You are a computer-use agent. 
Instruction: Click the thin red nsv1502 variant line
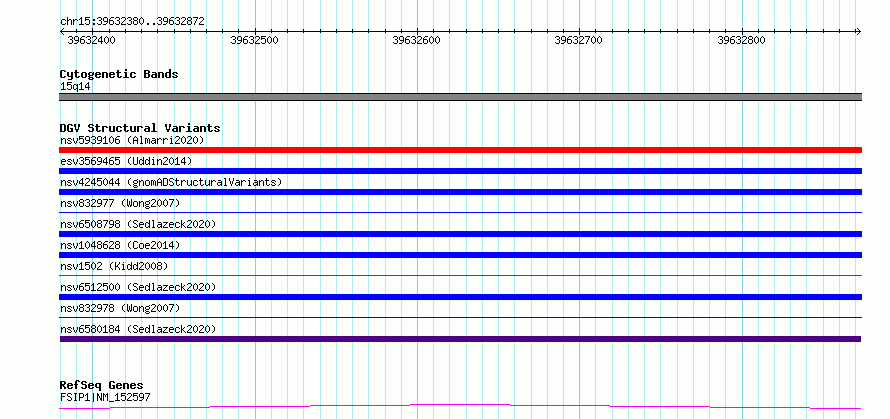pyautogui.click(x=460, y=275)
